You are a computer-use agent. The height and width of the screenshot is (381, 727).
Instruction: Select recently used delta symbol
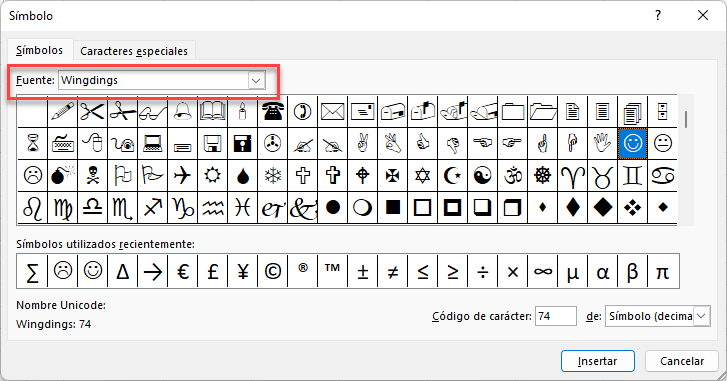coord(123,271)
